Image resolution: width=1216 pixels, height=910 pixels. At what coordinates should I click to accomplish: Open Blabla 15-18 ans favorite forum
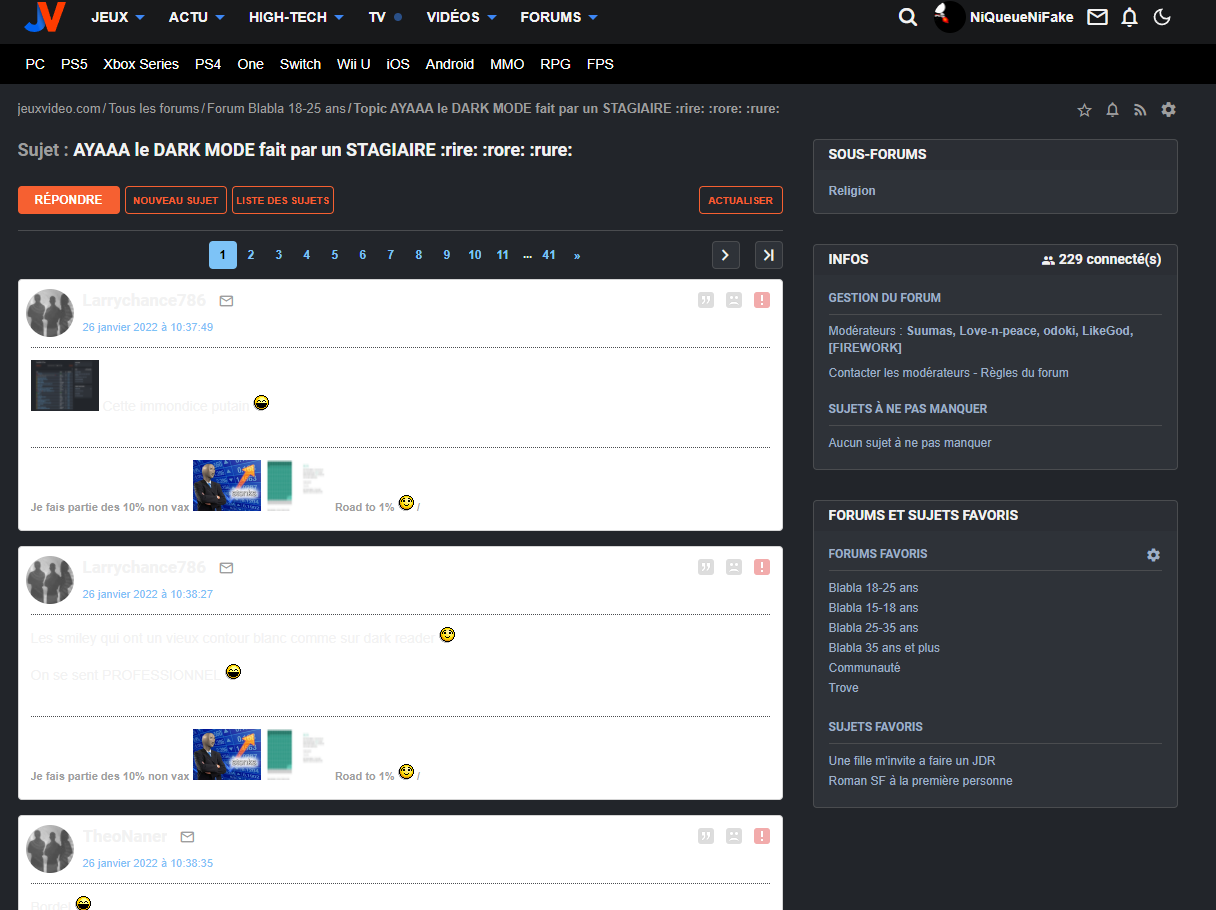[x=873, y=608]
